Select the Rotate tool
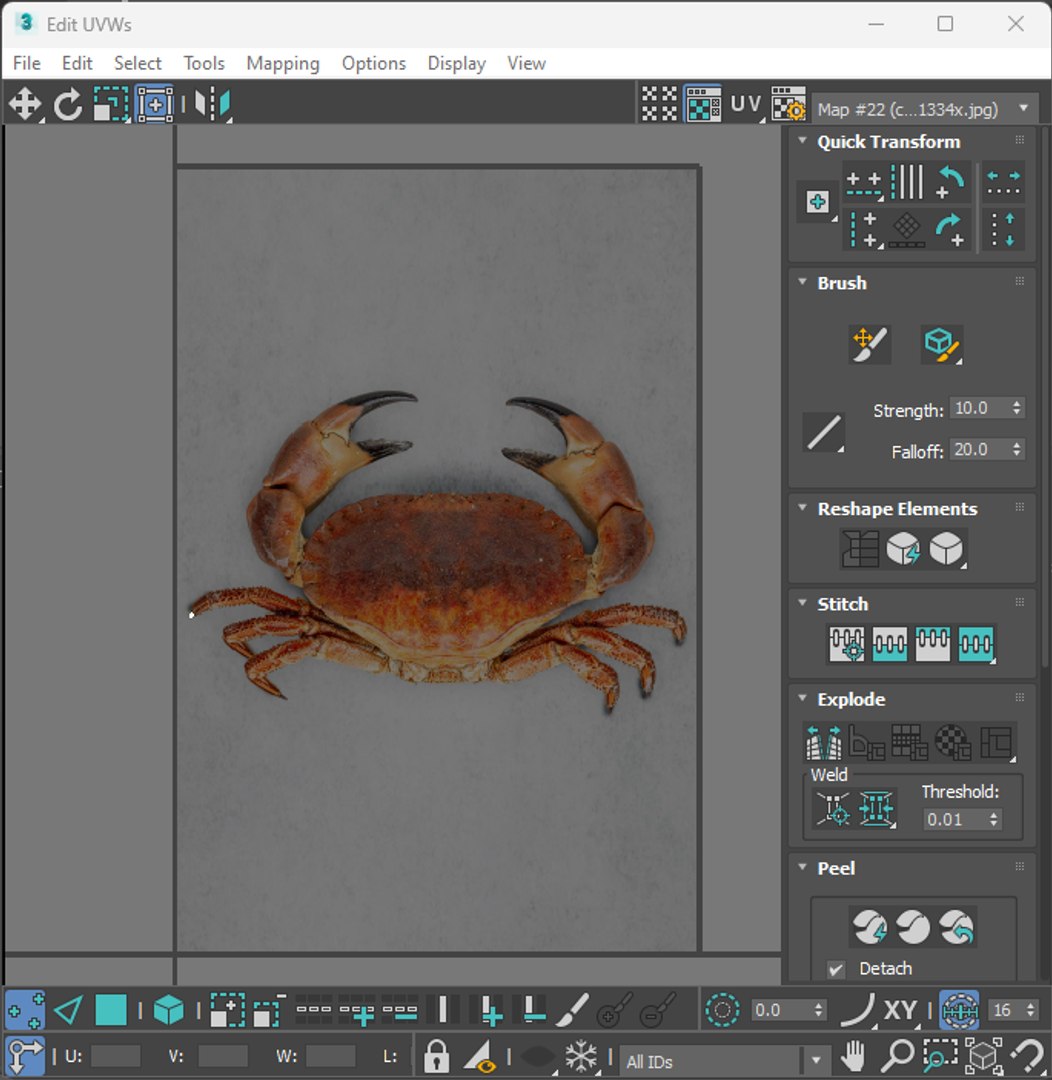Screen dimensions: 1052x1080 tap(68, 105)
